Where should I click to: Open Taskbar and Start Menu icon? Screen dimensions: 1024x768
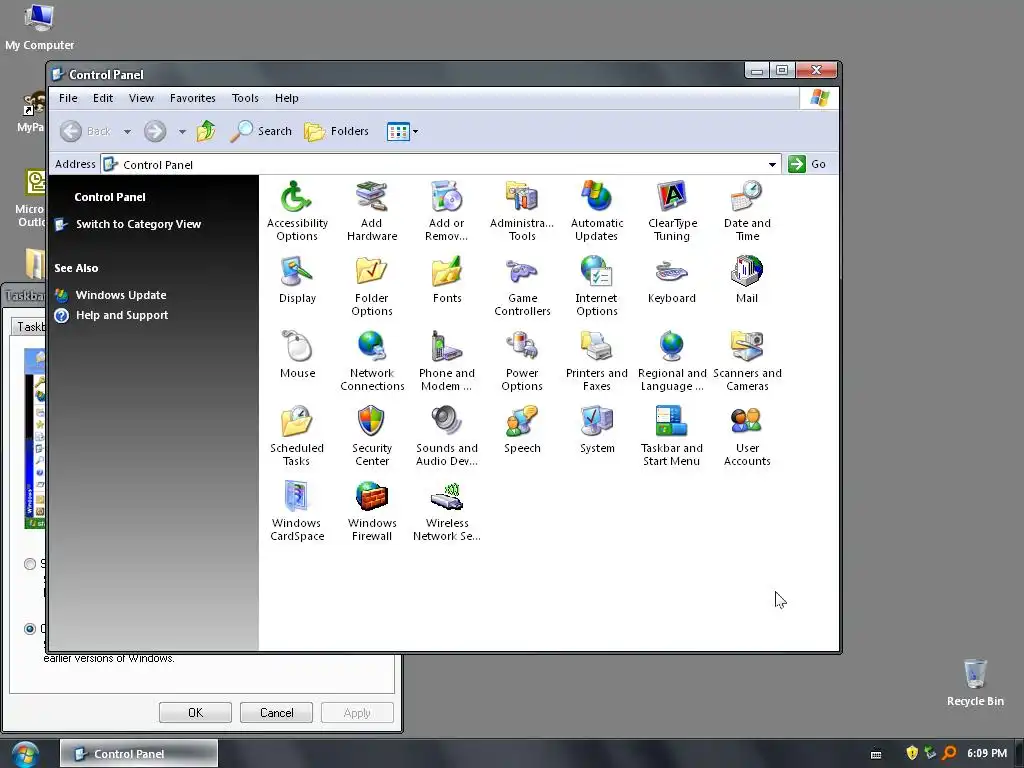(x=671, y=436)
